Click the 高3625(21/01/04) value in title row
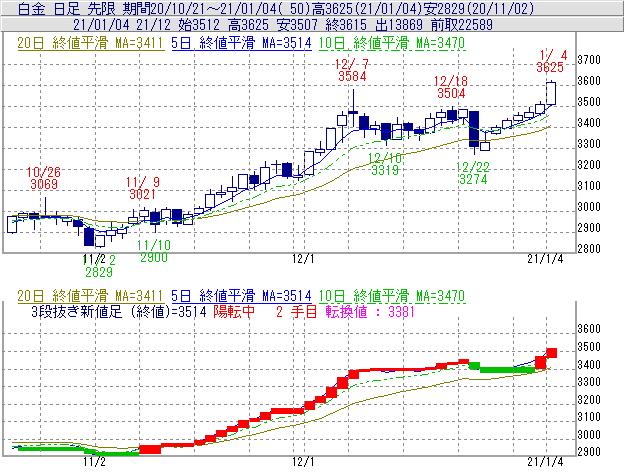Viewport: 624px width, 473px height. (x=366, y=8)
